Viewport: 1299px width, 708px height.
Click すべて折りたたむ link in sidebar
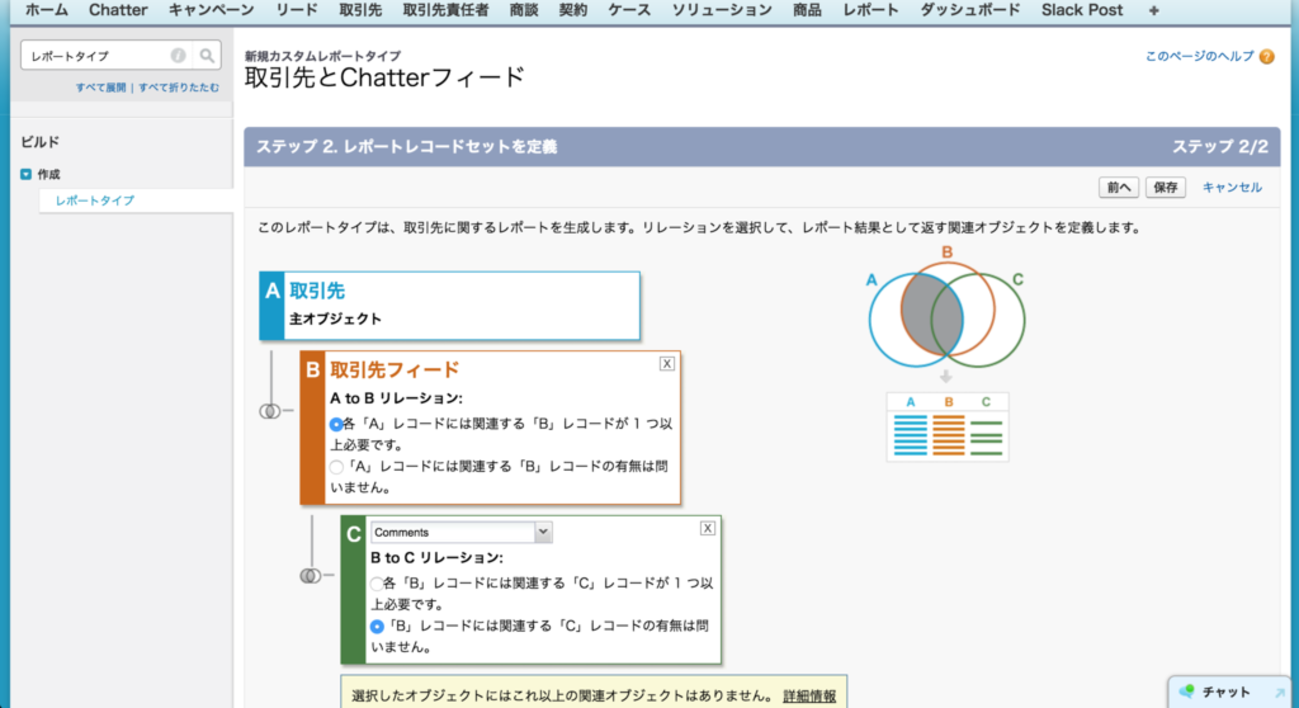click(179, 88)
